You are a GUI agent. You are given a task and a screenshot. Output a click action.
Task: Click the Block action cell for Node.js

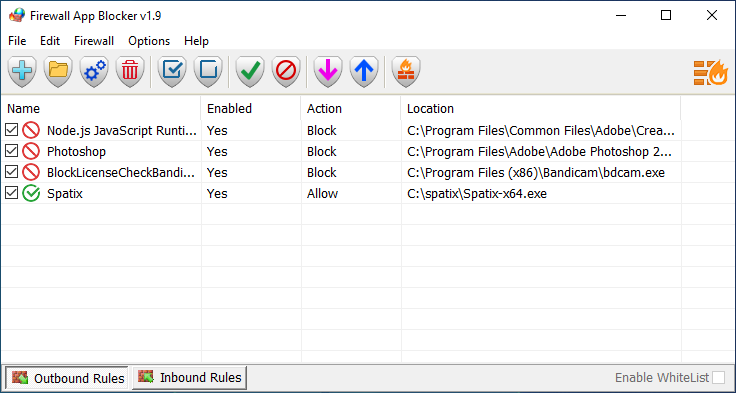click(322, 131)
